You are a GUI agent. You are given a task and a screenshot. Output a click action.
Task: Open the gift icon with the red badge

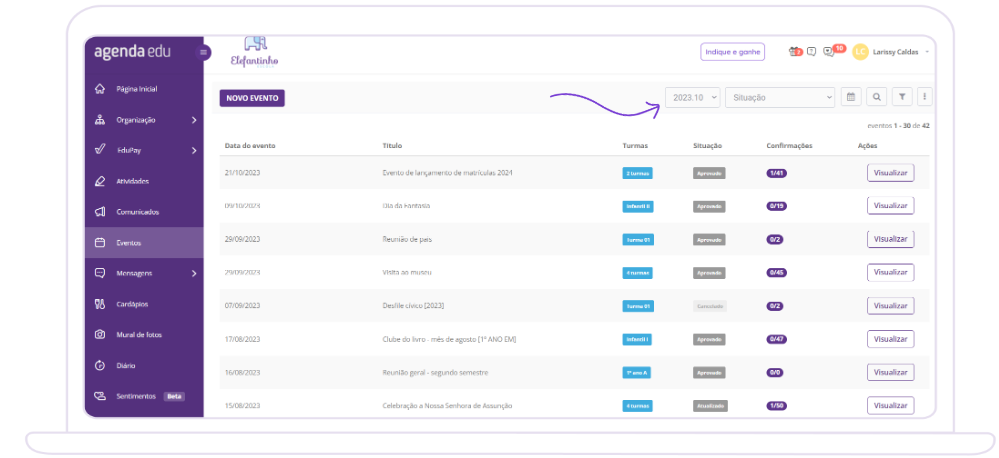795,52
